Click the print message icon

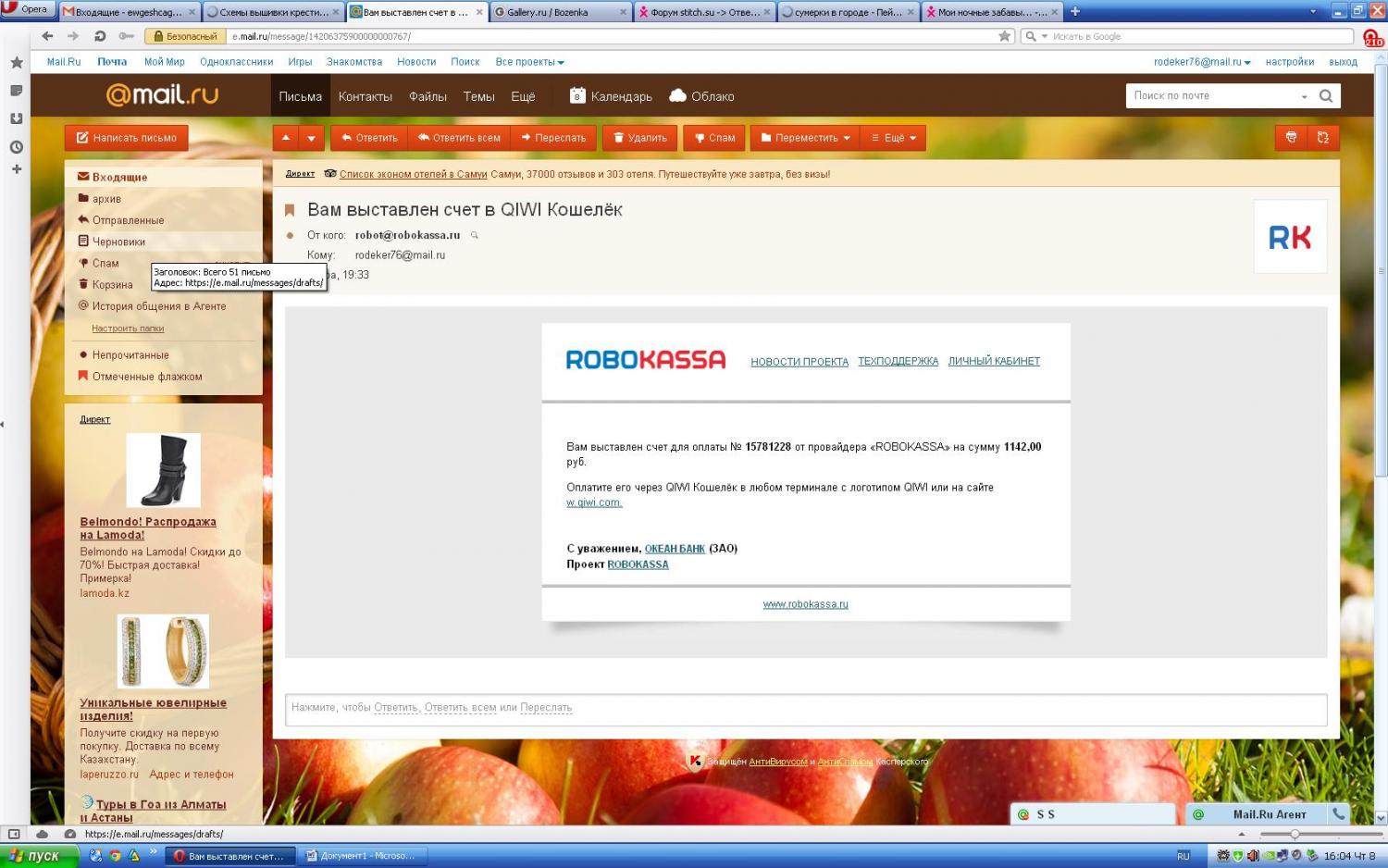1291,138
